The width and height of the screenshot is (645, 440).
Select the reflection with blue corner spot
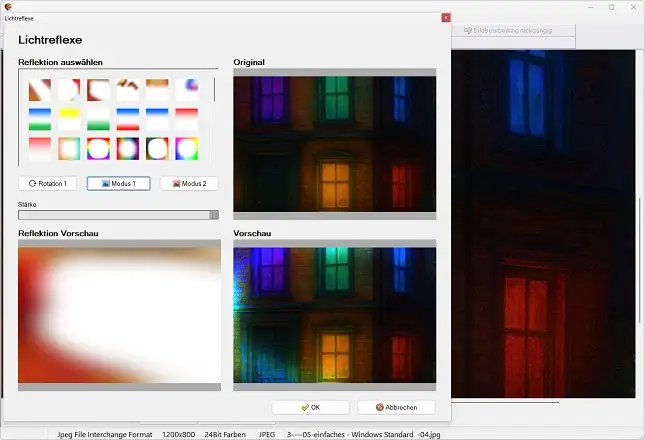187,90
